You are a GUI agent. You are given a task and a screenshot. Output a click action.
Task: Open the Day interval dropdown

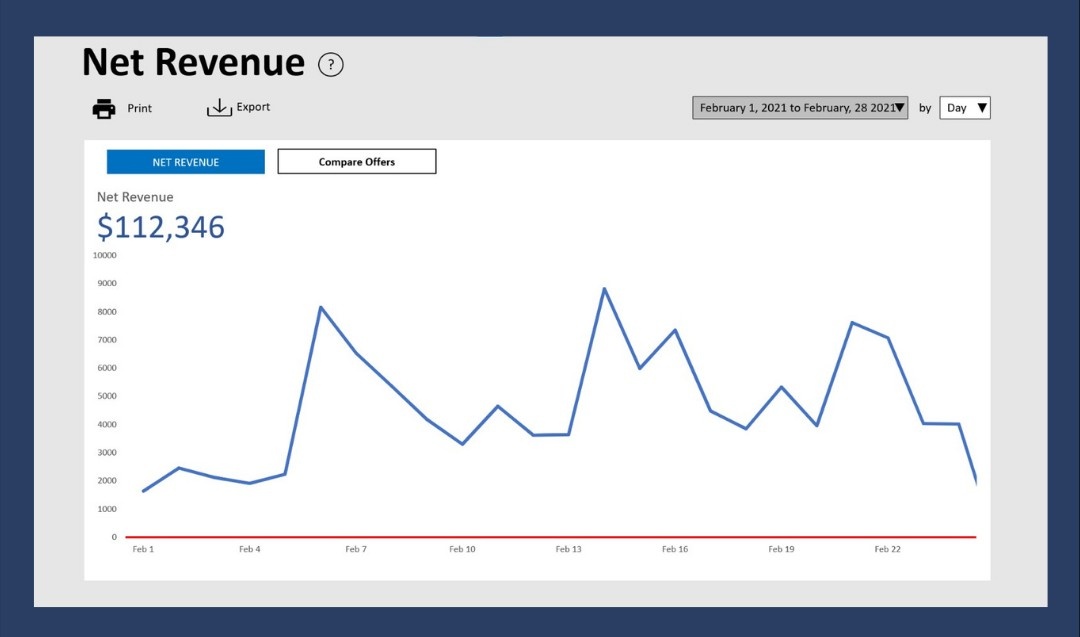(965, 107)
